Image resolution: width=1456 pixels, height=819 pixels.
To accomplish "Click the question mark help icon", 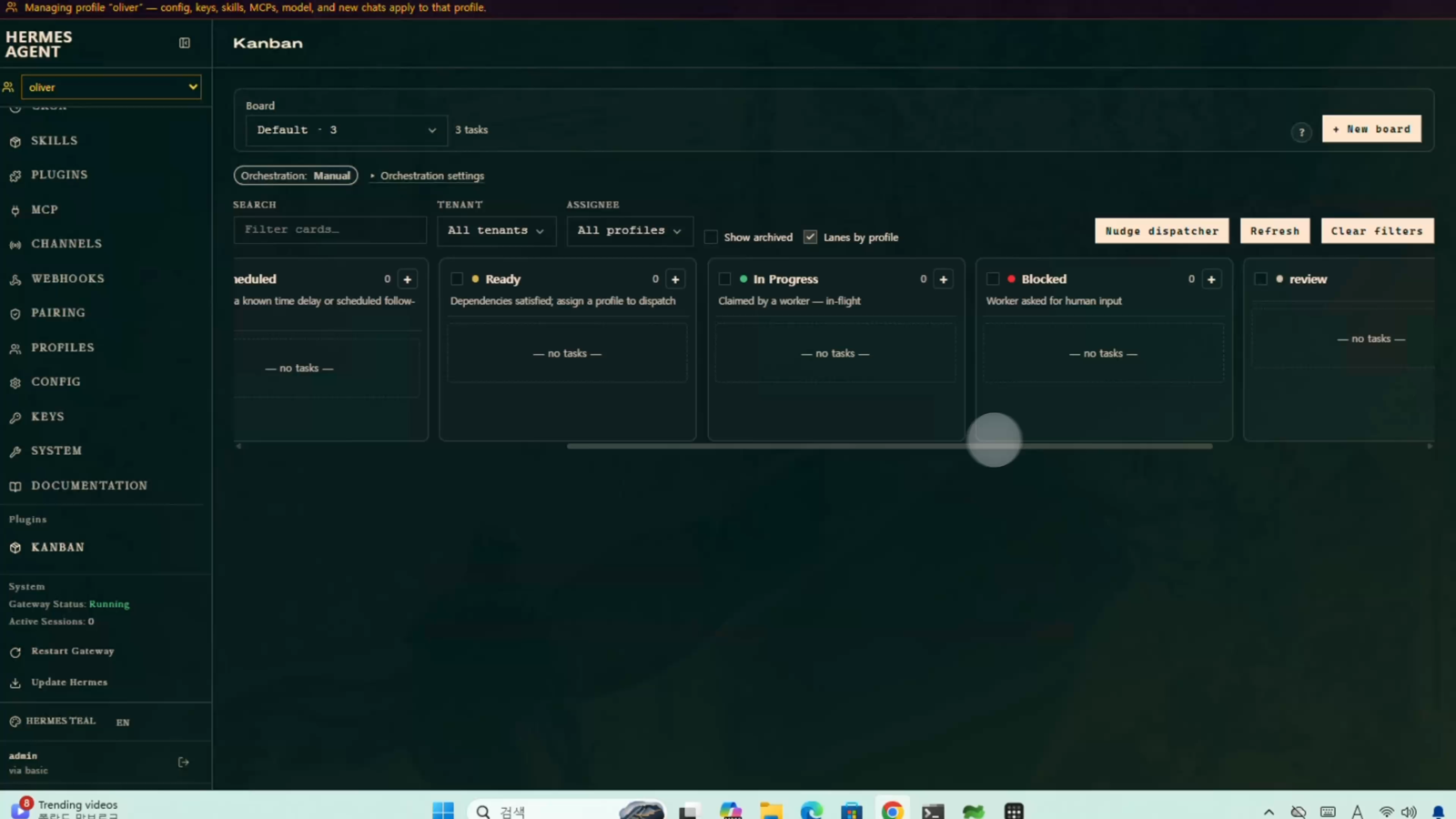I will [1301, 132].
